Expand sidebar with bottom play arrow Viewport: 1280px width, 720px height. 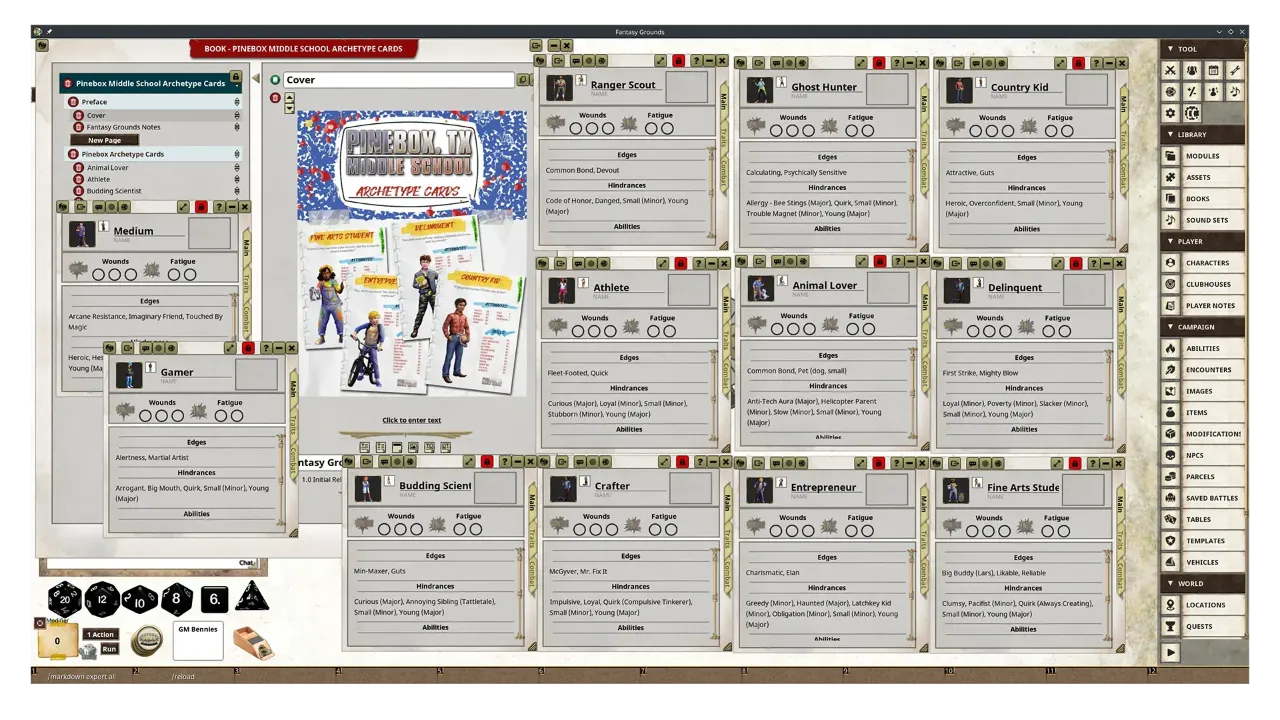coord(1171,652)
